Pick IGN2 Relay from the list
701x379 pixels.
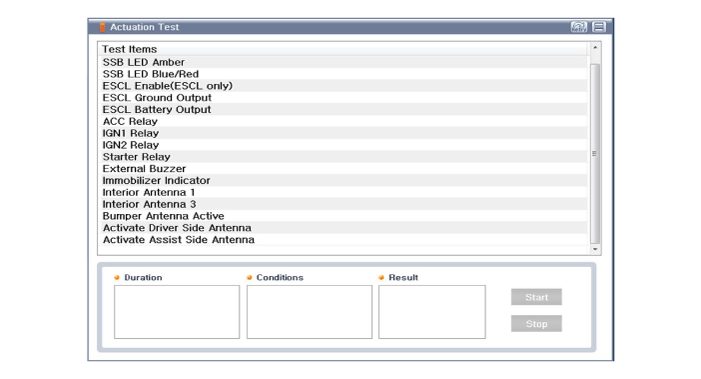(342, 145)
